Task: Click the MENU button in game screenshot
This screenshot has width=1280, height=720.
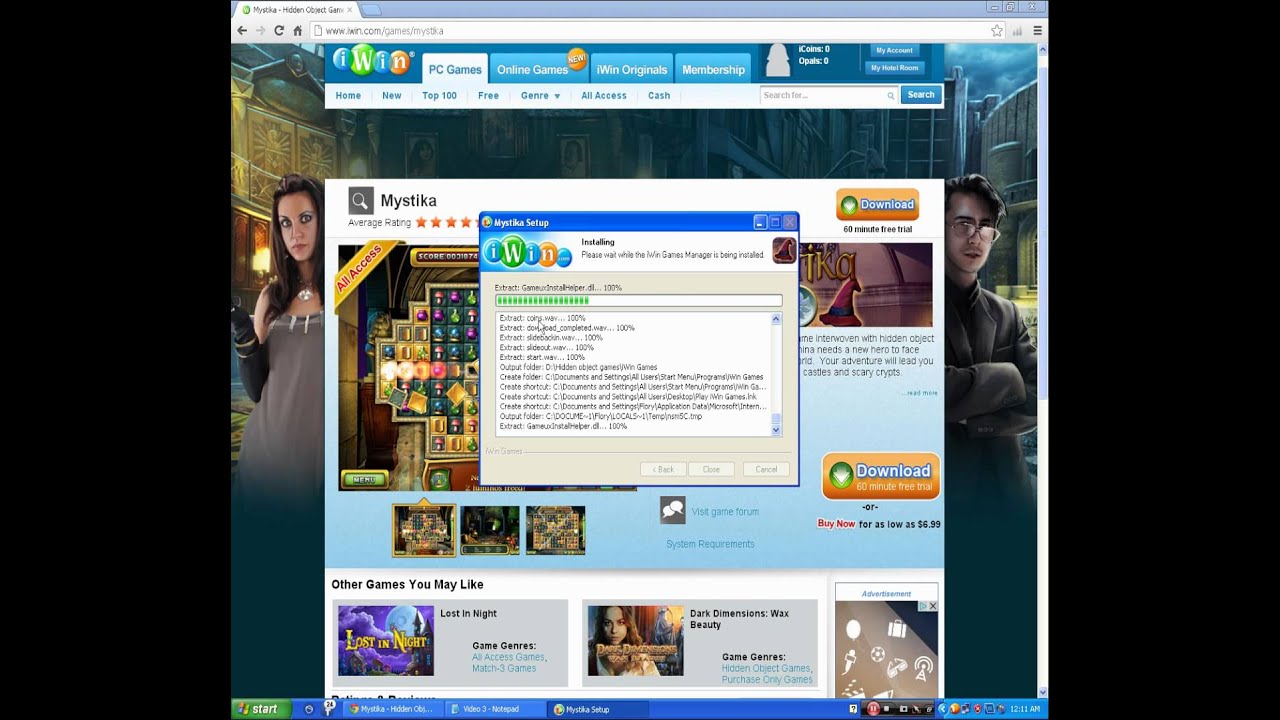Action: point(364,479)
